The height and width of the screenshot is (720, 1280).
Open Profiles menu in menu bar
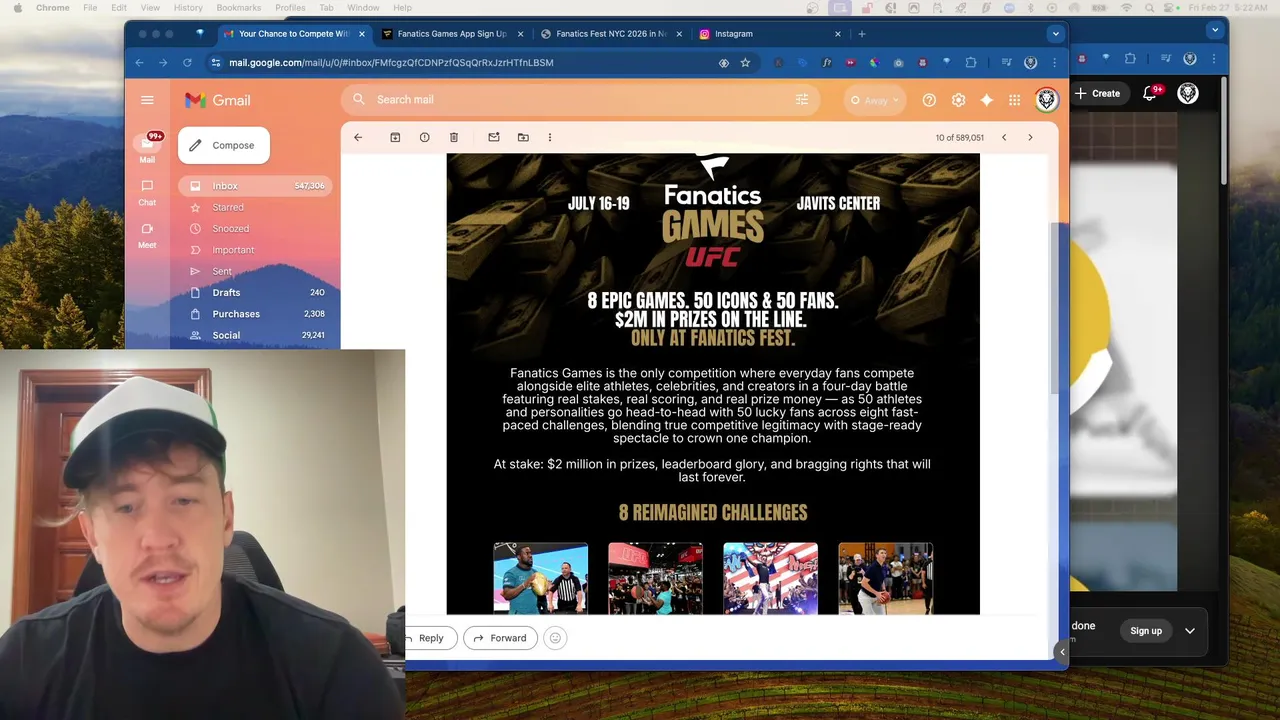[x=290, y=7]
